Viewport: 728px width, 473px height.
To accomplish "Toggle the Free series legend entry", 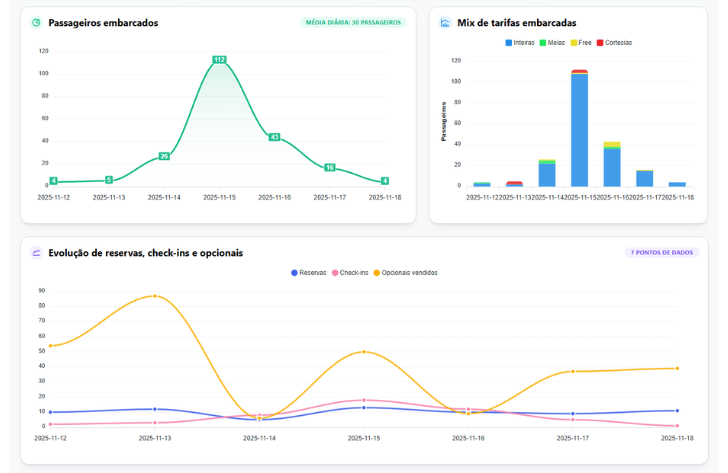I will click(x=581, y=43).
